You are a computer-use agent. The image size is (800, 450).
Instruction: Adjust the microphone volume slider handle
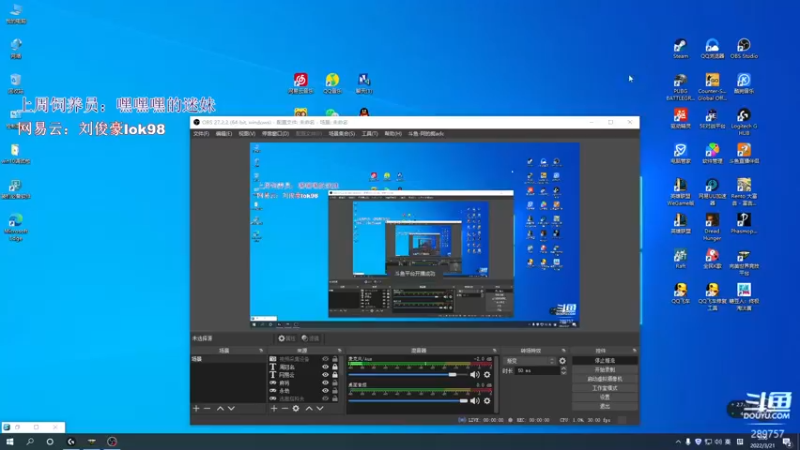tap(453, 375)
